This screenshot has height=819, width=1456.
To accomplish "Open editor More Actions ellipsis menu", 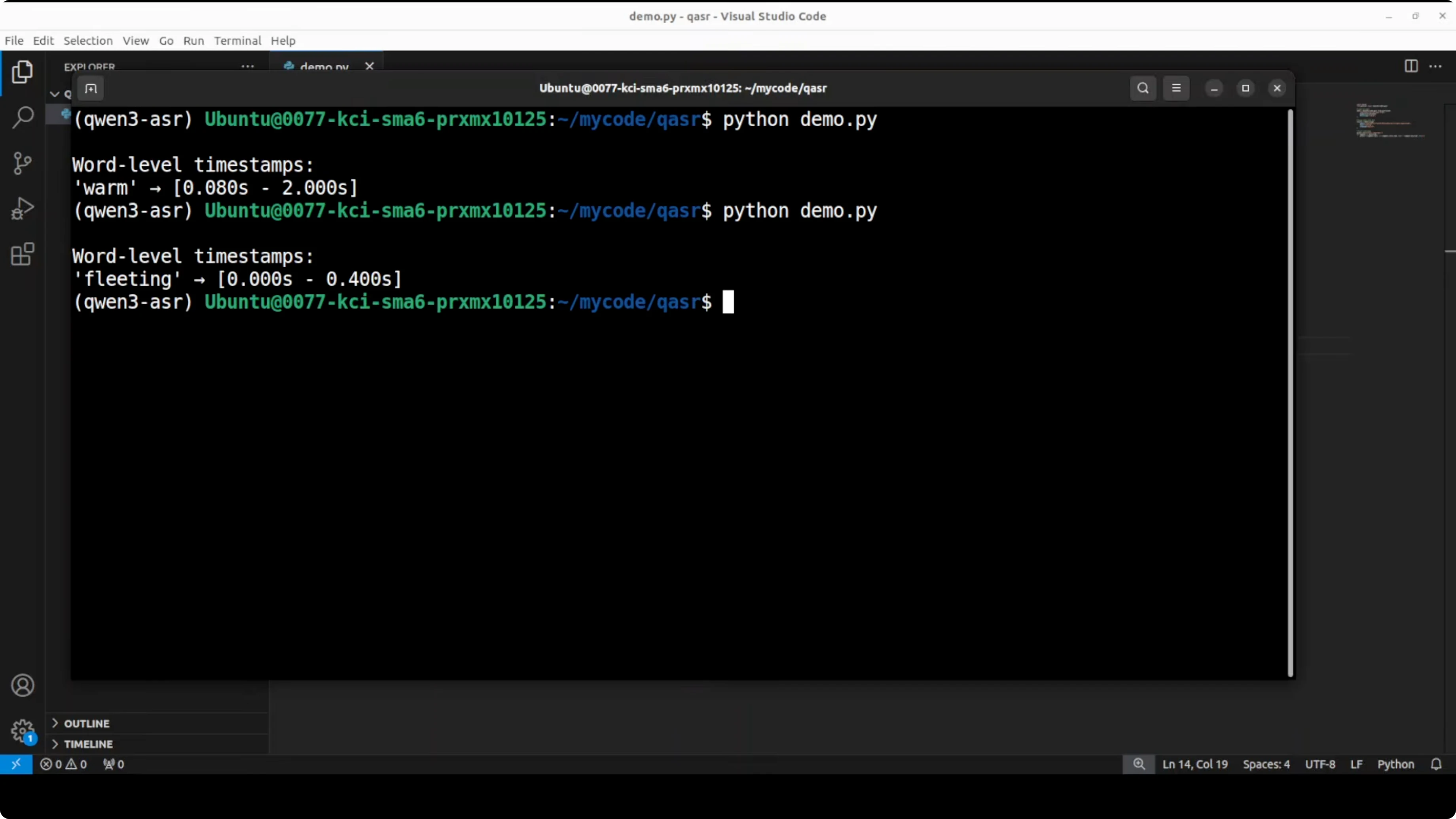I will point(1435,66).
